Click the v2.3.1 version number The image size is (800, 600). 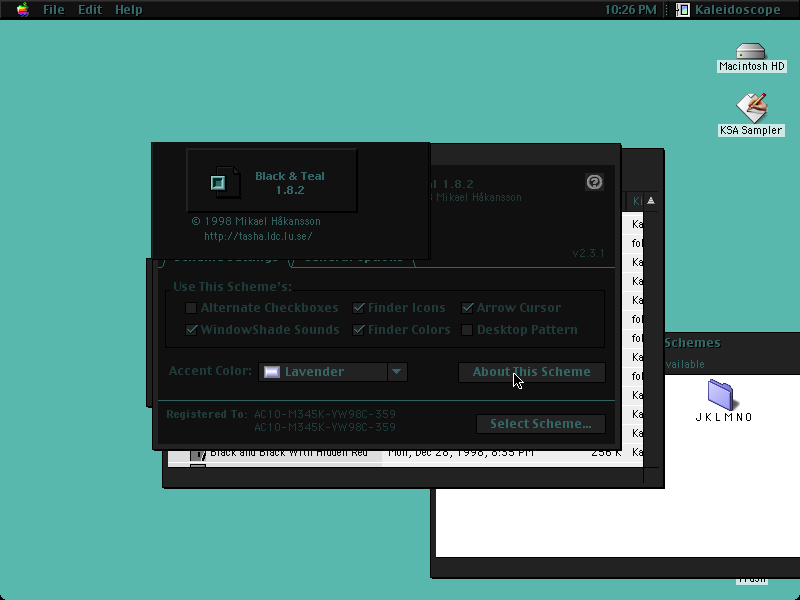pyautogui.click(x=588, y=253)
